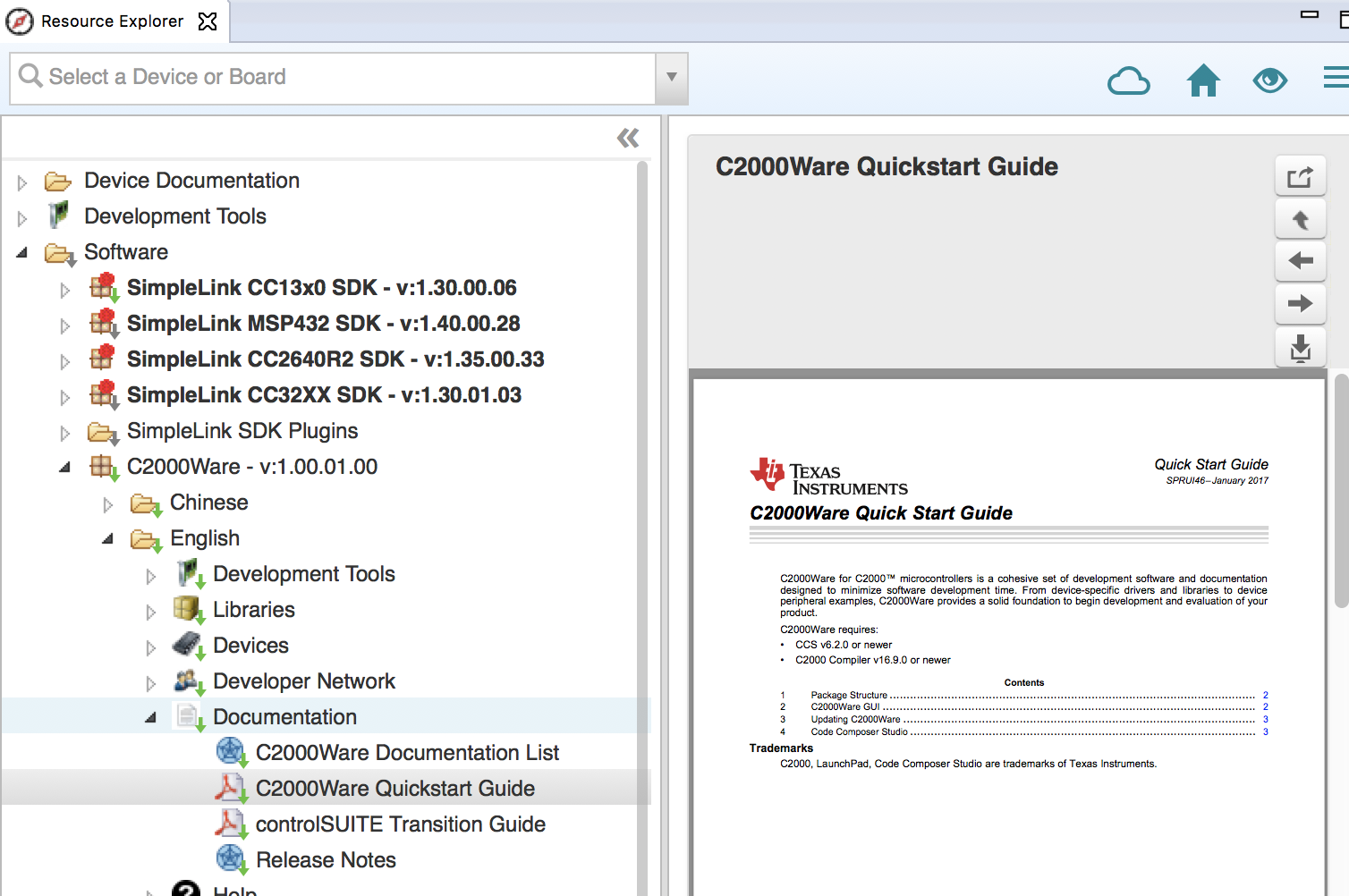Click the Resource Explorer compass icon
Viewport: 1349px width, 896px height.
point(20,21)
